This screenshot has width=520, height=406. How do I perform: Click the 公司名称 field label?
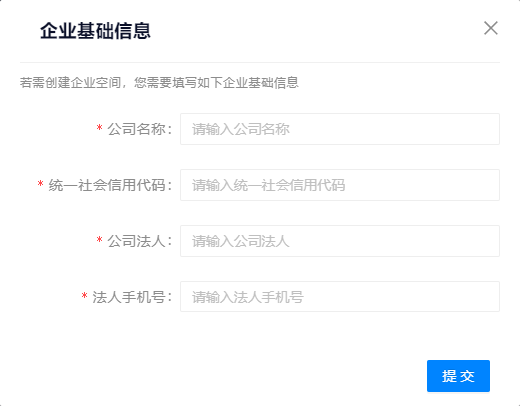pos(139,129)
